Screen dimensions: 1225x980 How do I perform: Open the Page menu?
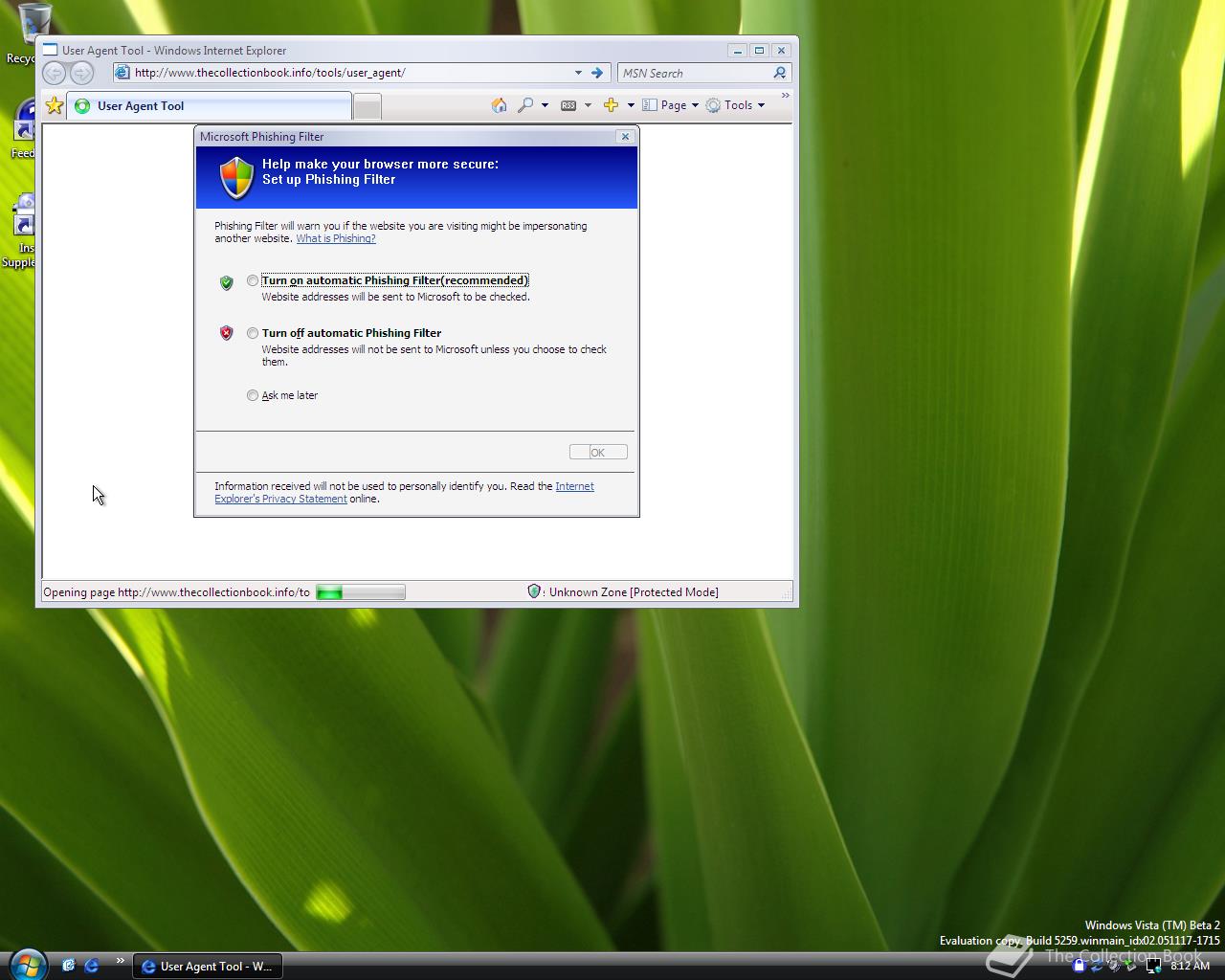(671, 105)
